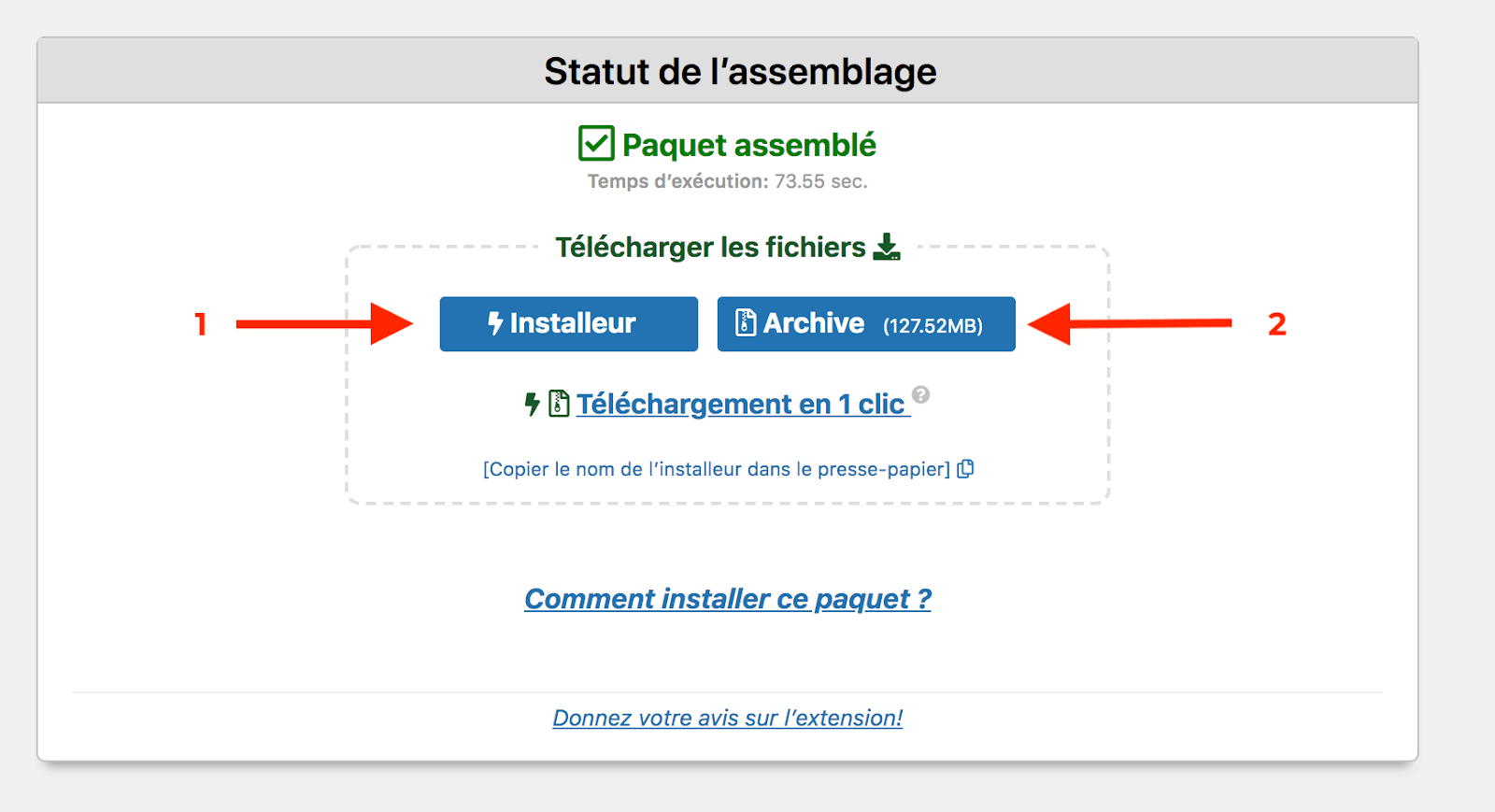
Task: Copy installer name via the bracketed text link
Action: coord(717,469)
